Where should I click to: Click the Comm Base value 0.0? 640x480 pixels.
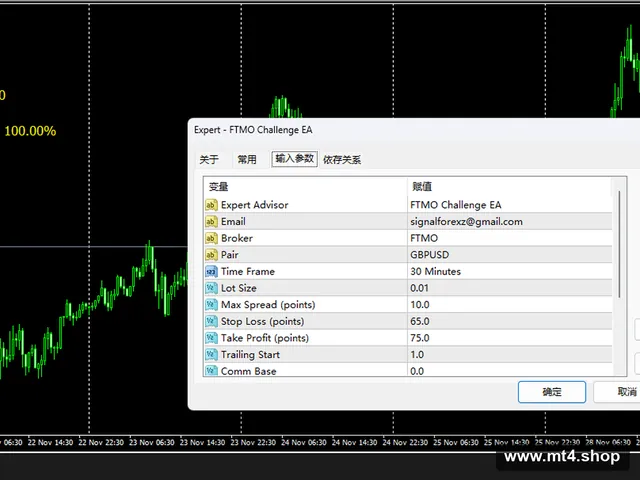tap(417, 371)
